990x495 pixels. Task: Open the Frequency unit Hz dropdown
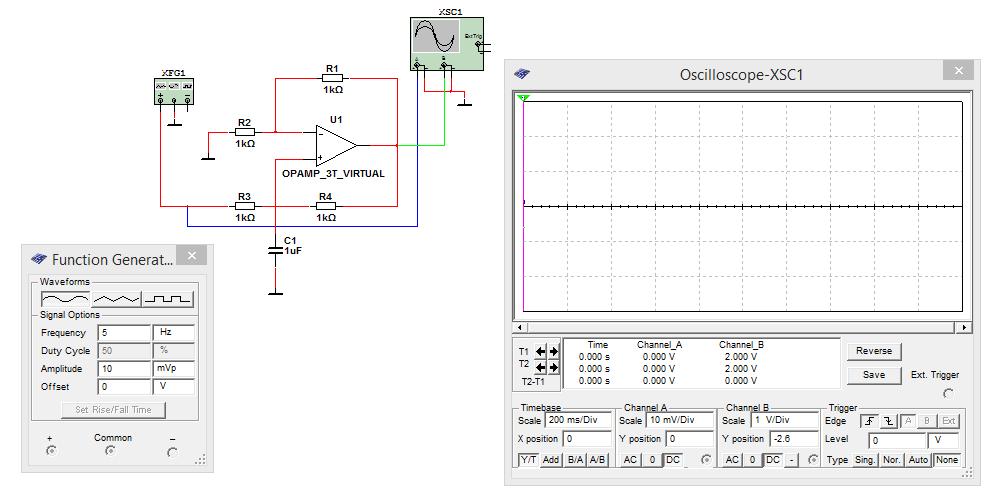click(x=173, y=333)
